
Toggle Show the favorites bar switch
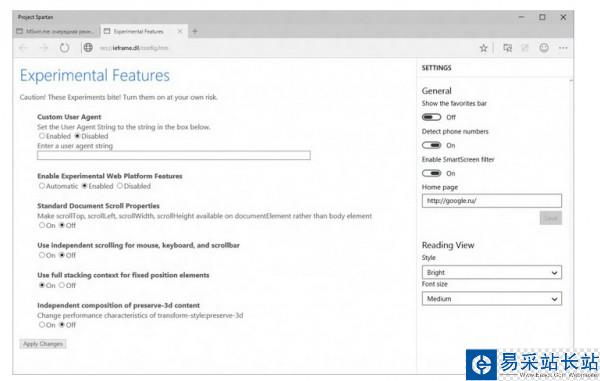(x=431, y=117)
